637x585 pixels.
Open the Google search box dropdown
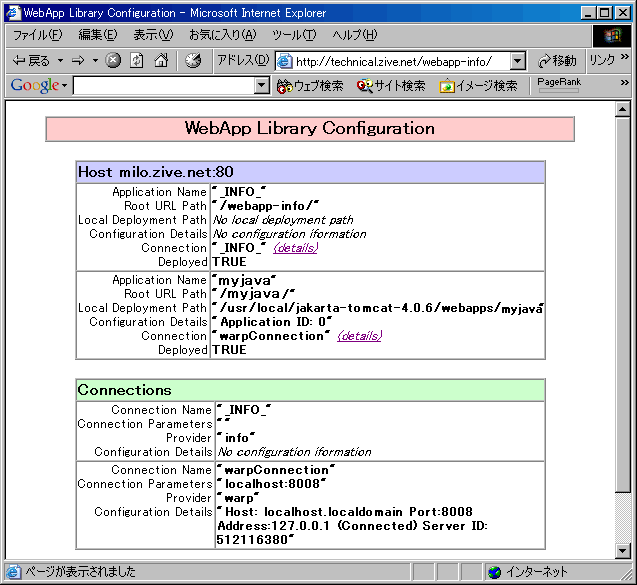point(262,86)
